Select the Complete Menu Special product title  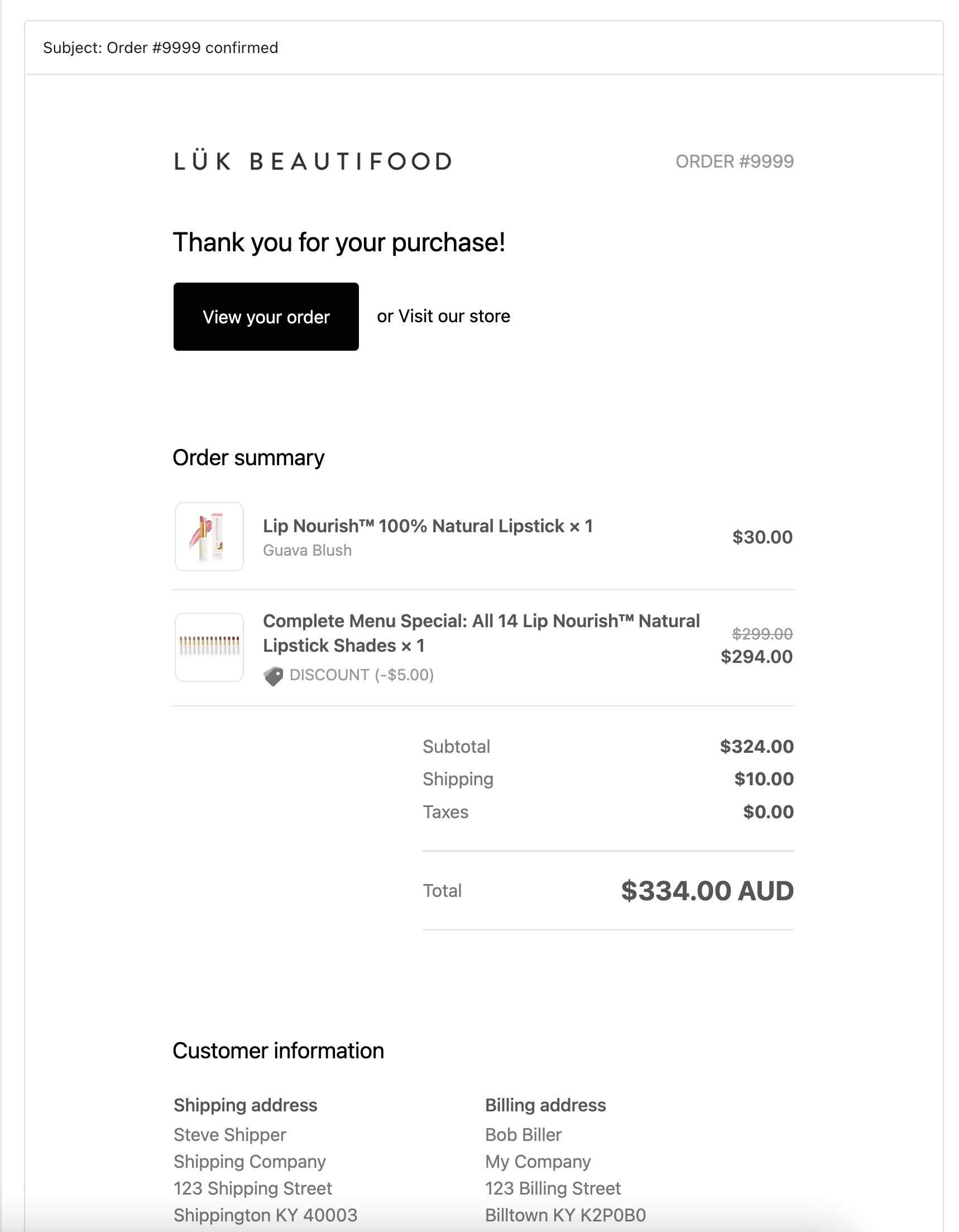pos(482,633)
